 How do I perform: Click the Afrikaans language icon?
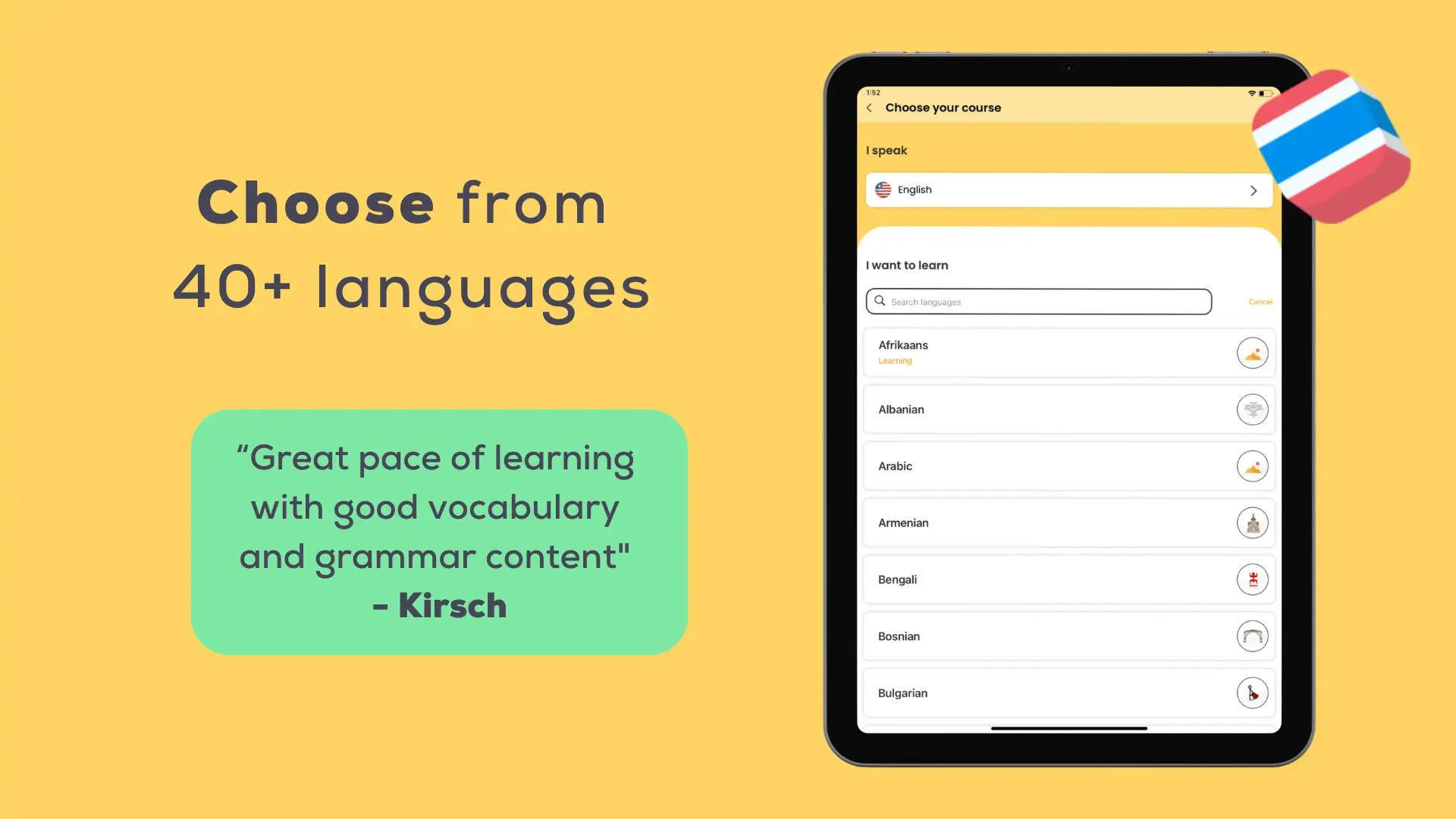tap(1252, 352)
